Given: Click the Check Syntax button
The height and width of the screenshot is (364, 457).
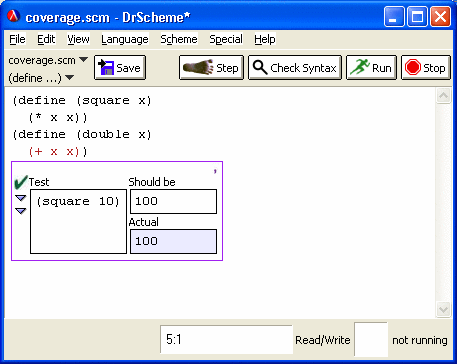Looking at the screenshot, I should [295, 68].
